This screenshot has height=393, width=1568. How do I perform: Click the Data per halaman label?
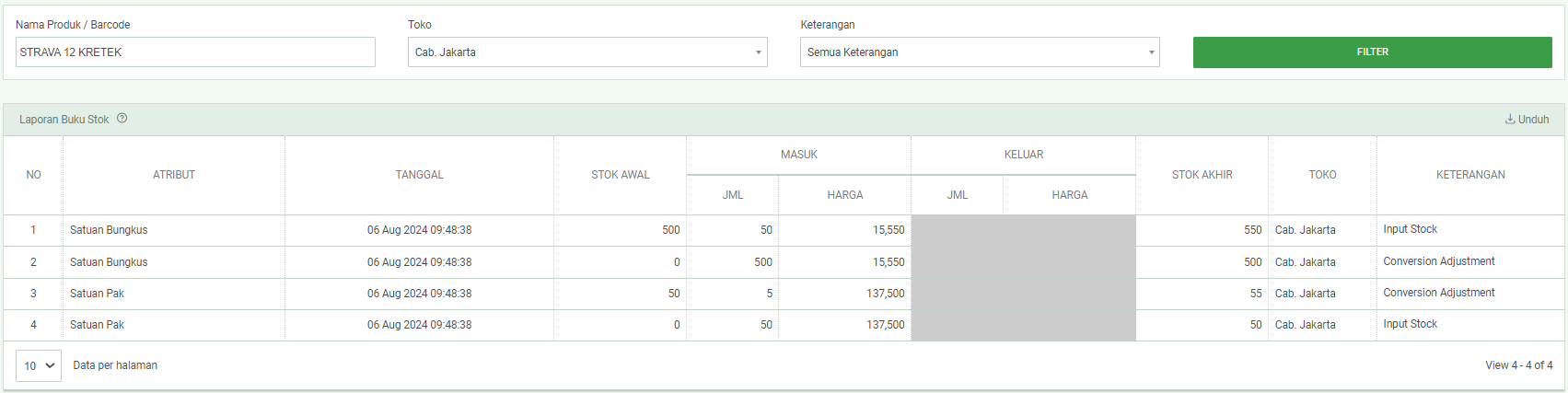pos(115,365)
